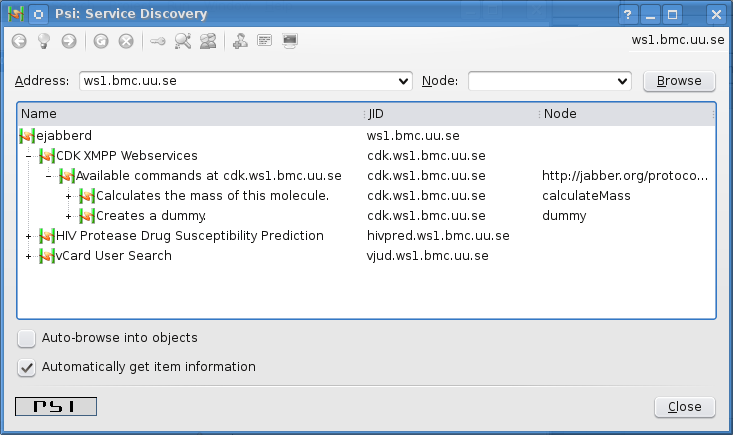
Task: Open the Address combo box dropdown
Action: pos(404,81)
